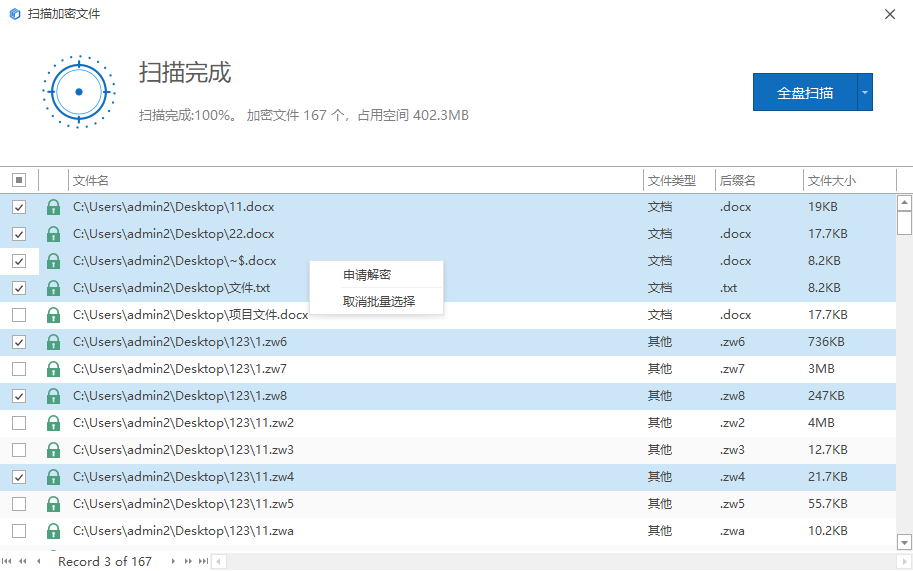Check the 11.zw3 checkbox
This screenshot has width=913, height=571.
click(19, 450)
